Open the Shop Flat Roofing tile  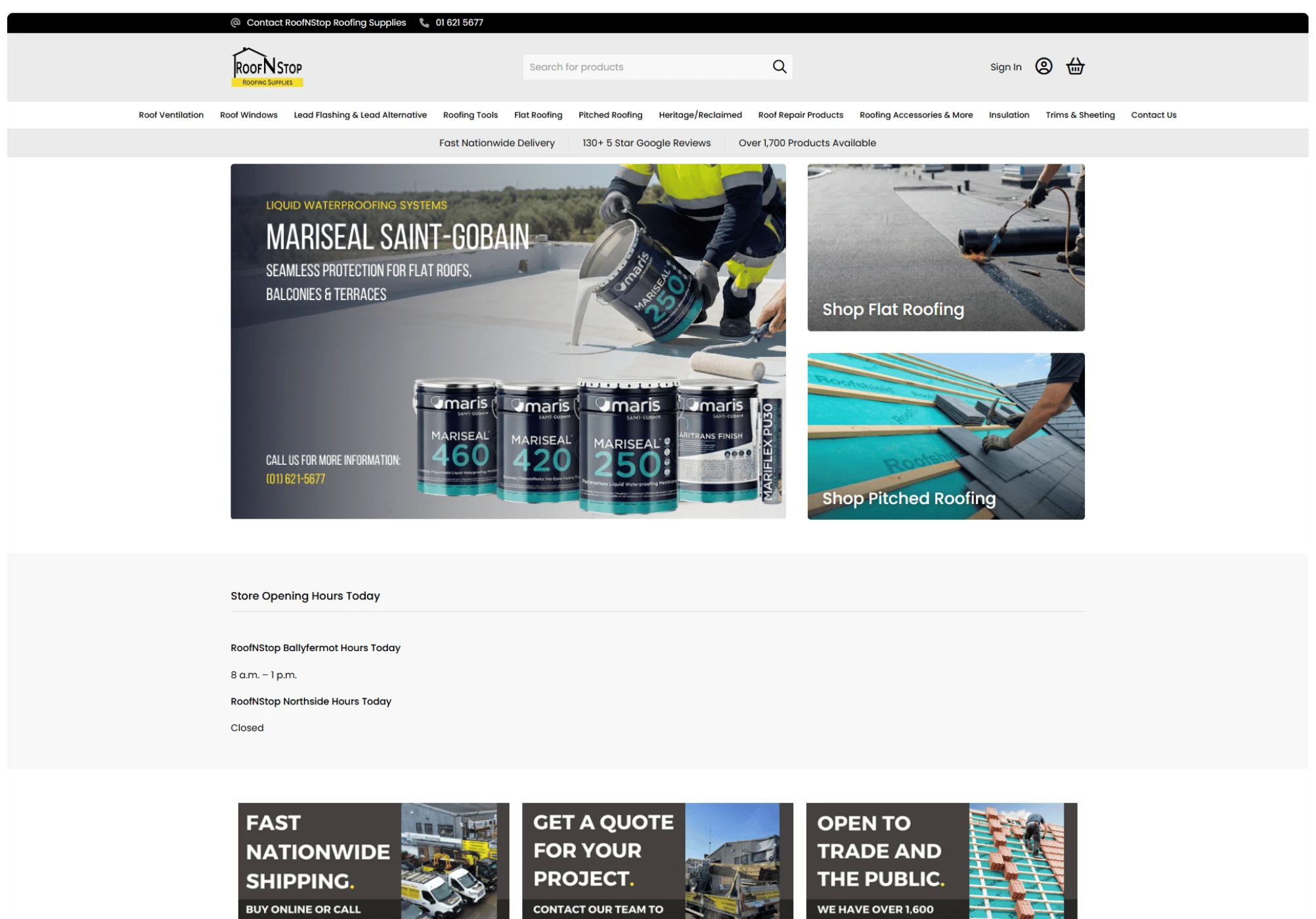[x=946, y=247]
